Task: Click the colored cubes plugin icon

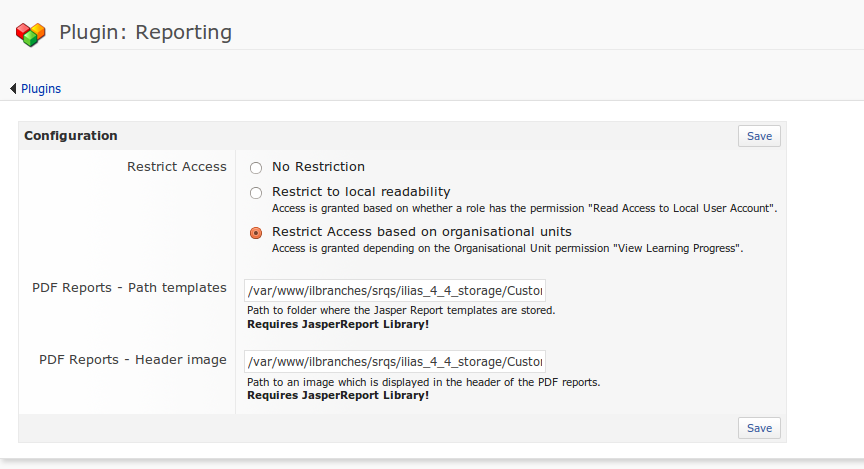Action: [x=30, y=34]
